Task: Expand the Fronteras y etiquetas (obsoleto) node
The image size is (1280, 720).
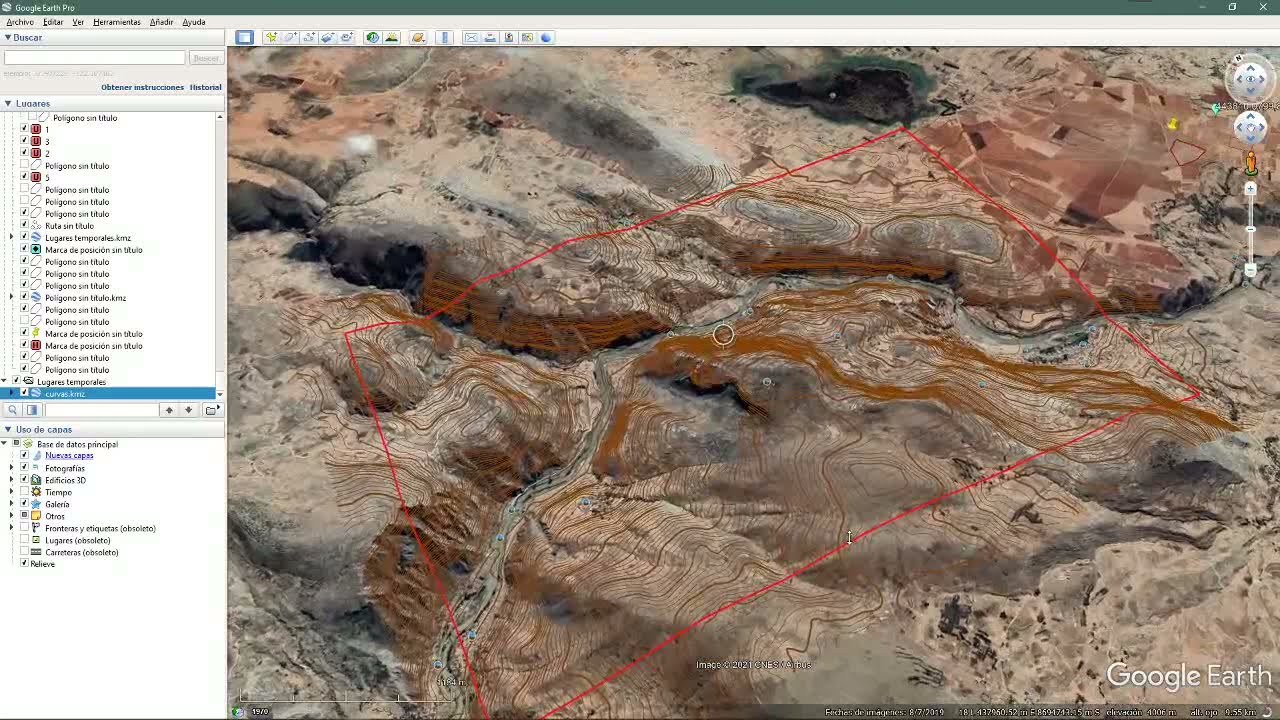Action: tap(12, 528)
